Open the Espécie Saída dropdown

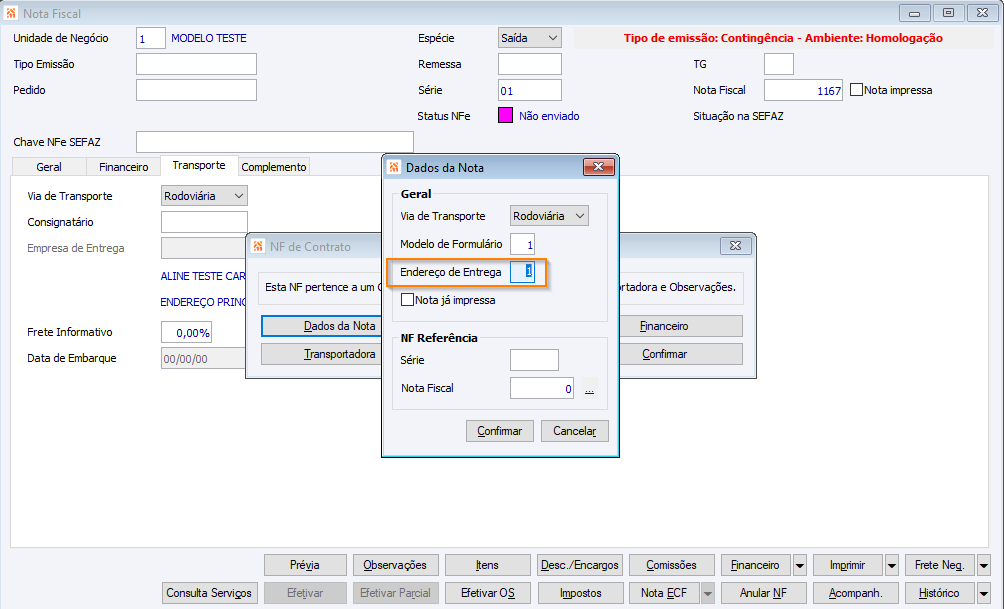[530, 38]
